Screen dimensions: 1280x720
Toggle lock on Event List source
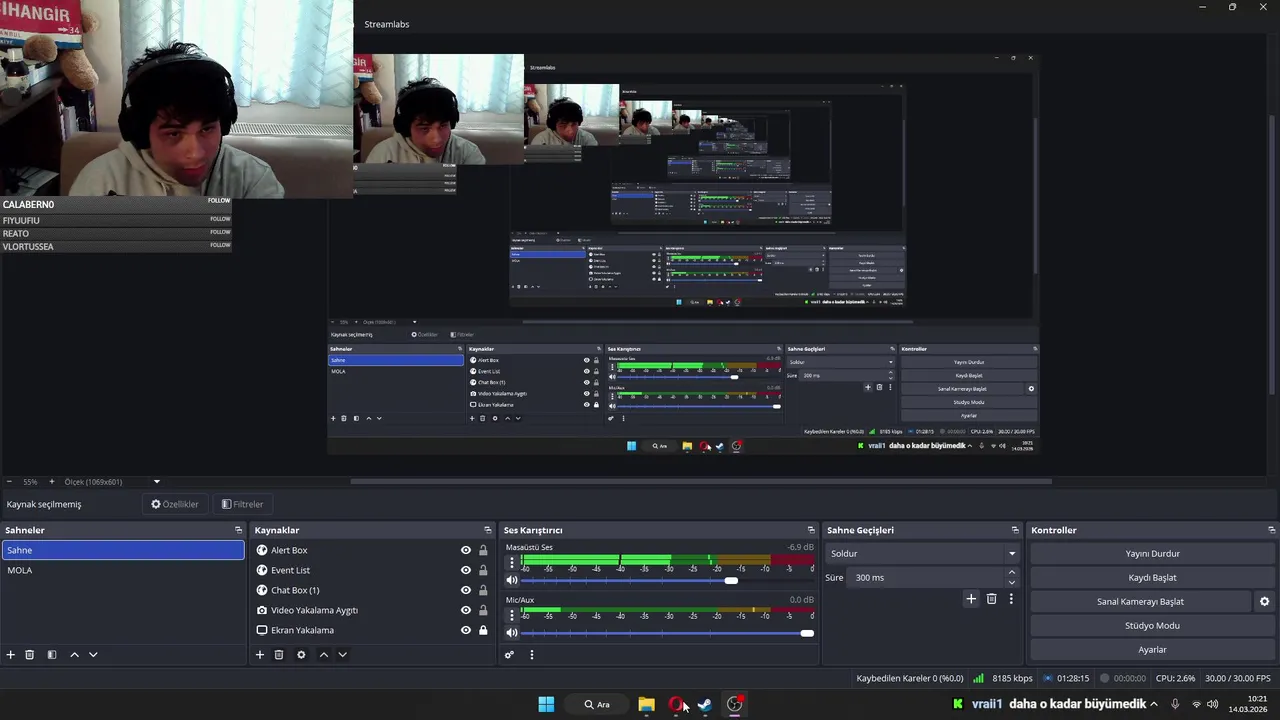(483, 570)
